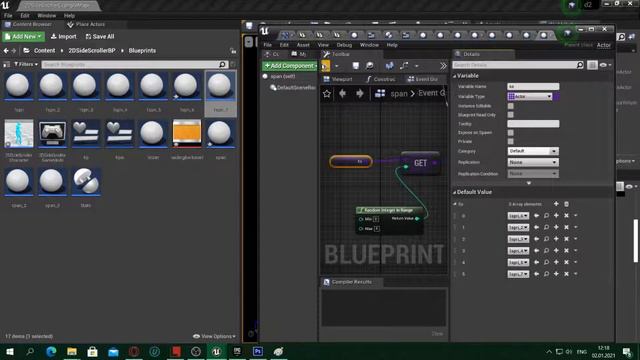Delete array element 3 with the X icon
This screenshot has width=640, height=360.
[566, 251]
